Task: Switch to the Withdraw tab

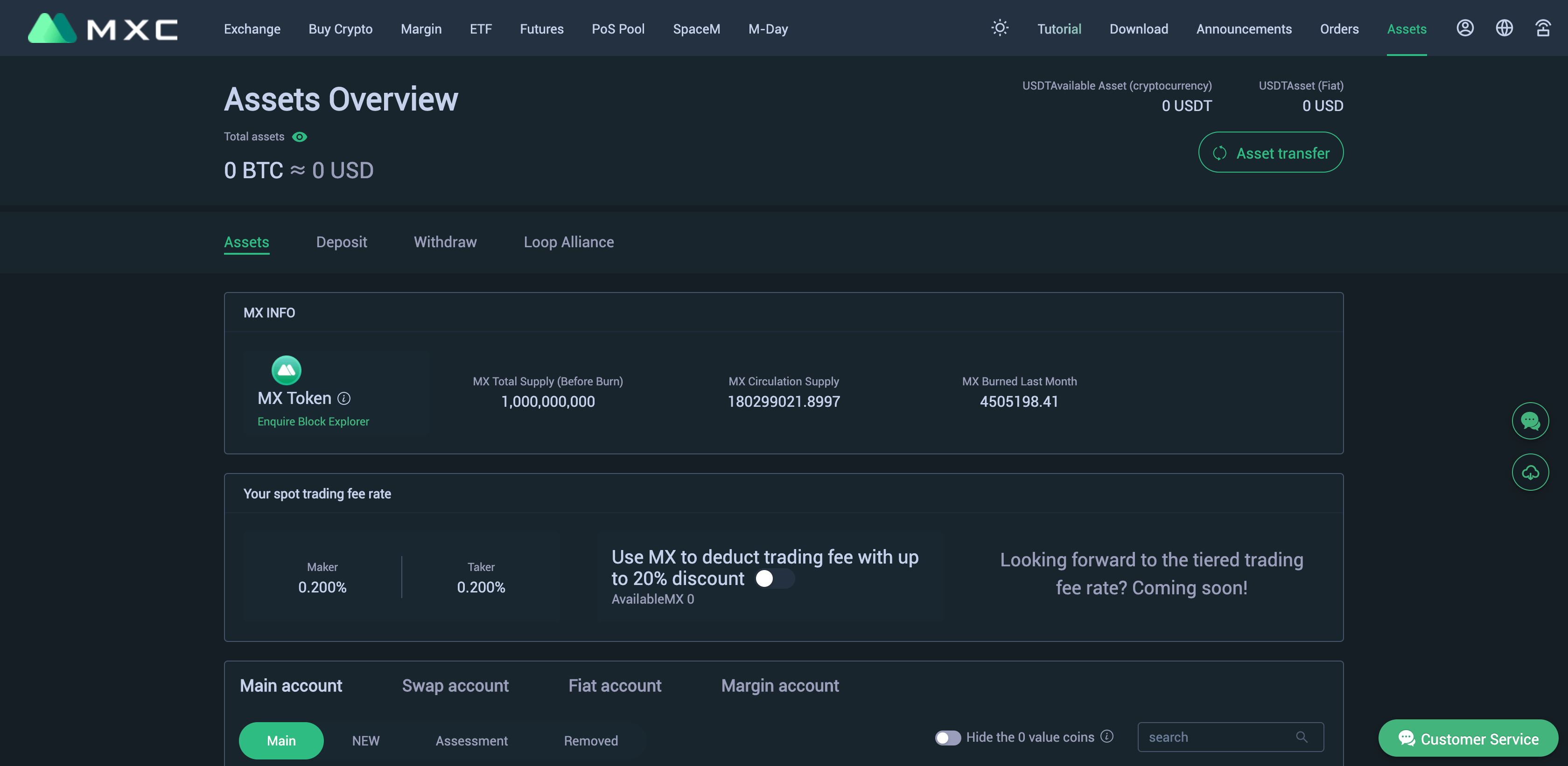Action: (x=445, y=242)
